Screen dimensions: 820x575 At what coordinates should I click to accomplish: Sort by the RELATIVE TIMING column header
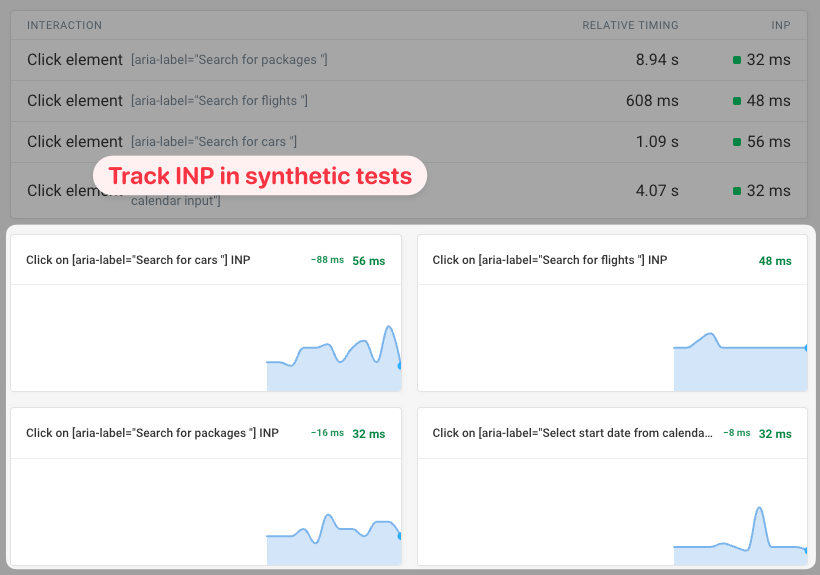coord(630,25)
